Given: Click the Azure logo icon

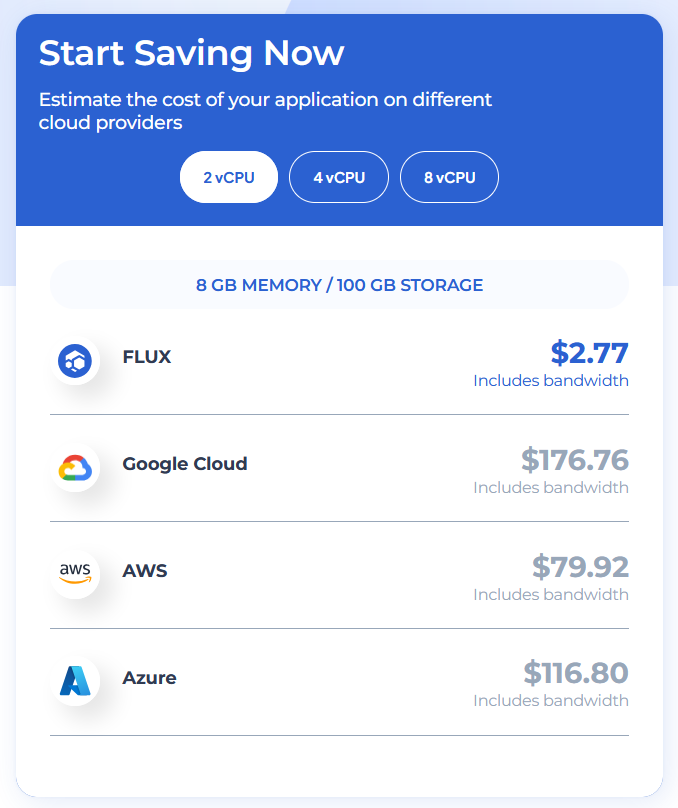Looking at the screenshot, I should [x=75, y=680].
